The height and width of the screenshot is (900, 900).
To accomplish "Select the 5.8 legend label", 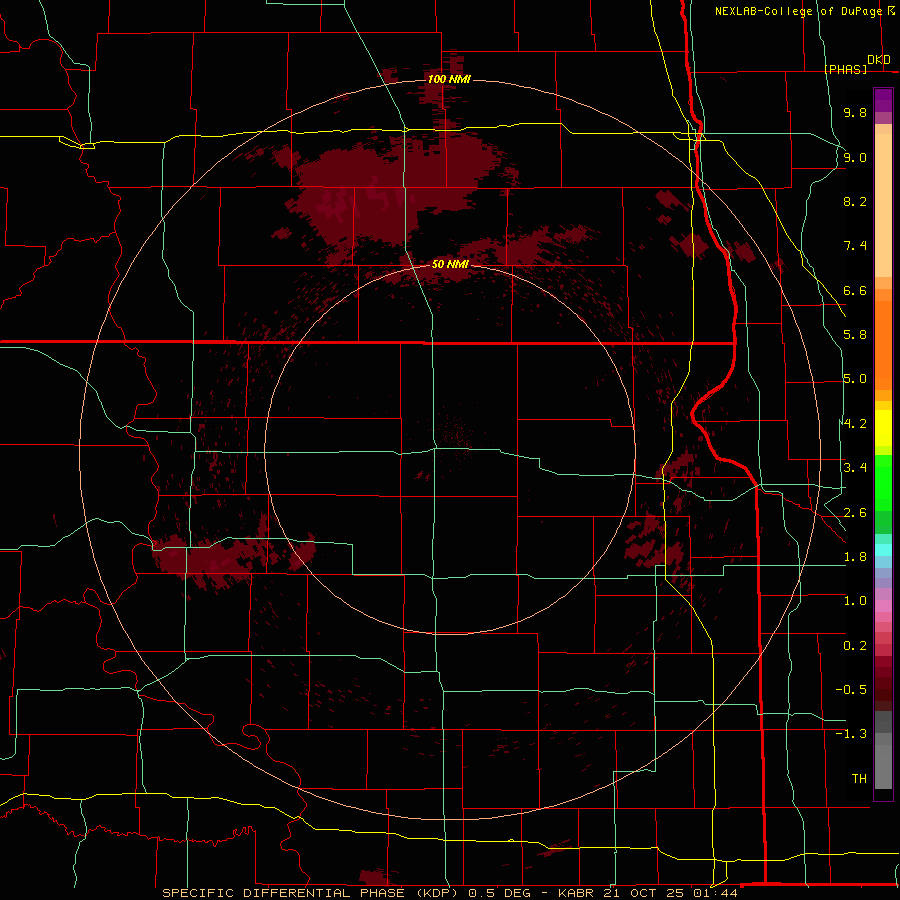I will (855, 335).
